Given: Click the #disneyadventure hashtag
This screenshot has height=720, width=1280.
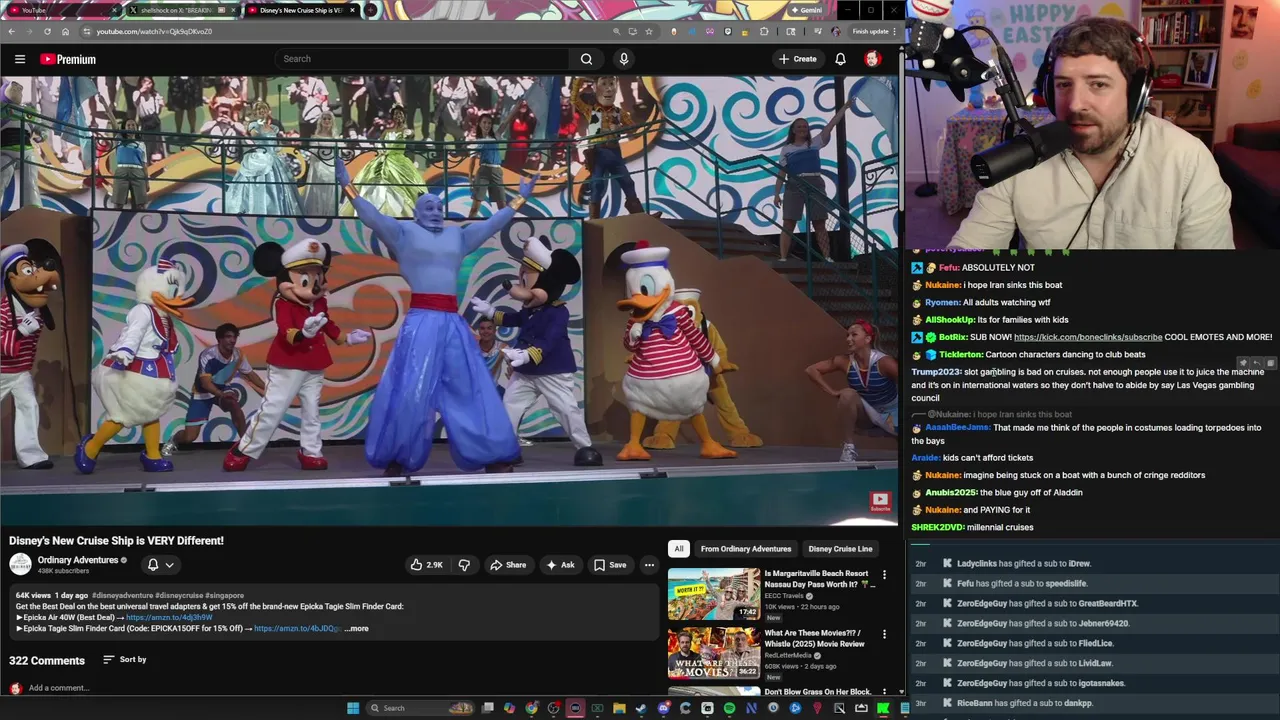Looking at the screenshot, I should point(122,596).
